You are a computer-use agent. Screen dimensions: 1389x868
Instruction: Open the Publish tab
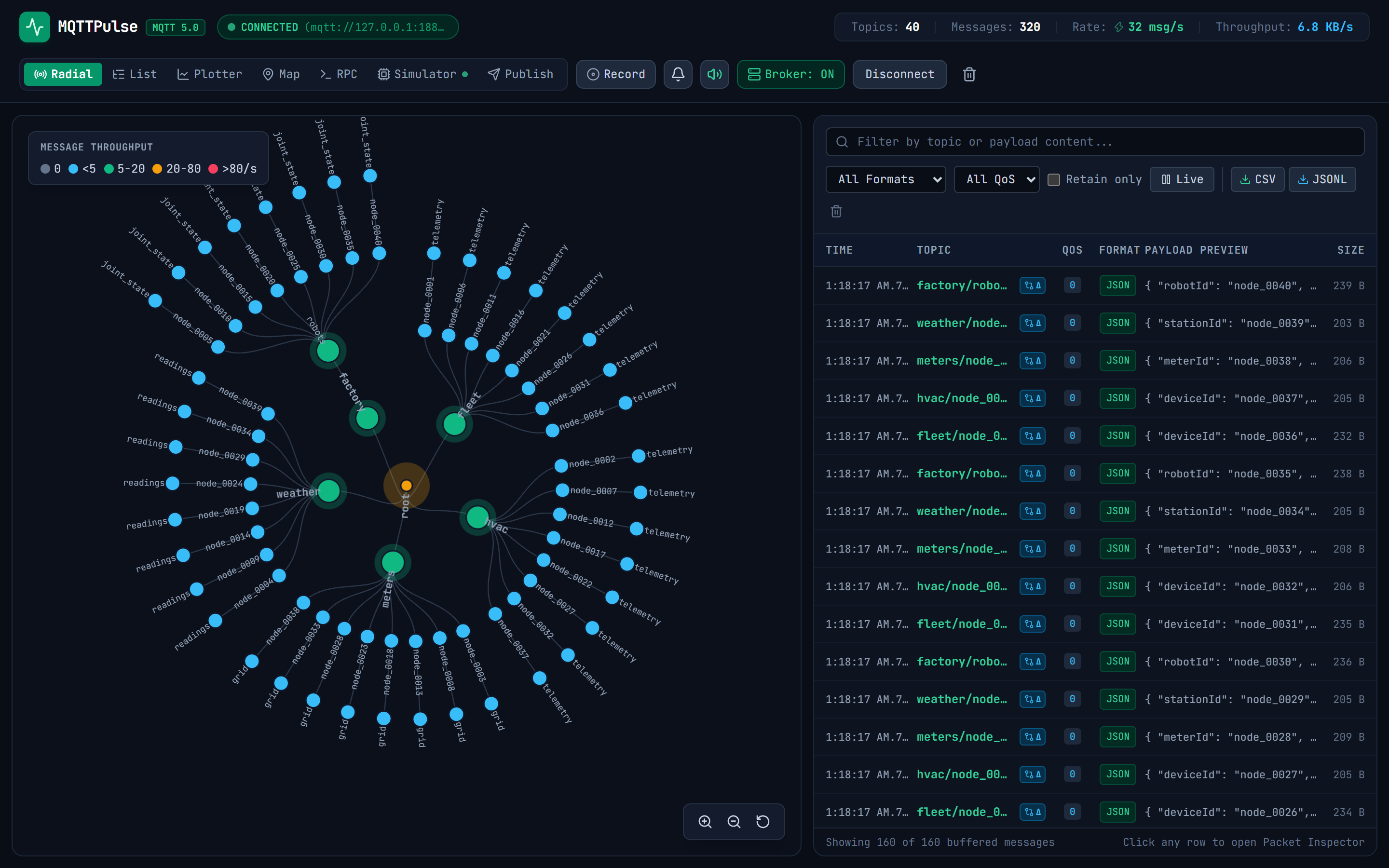520,74
